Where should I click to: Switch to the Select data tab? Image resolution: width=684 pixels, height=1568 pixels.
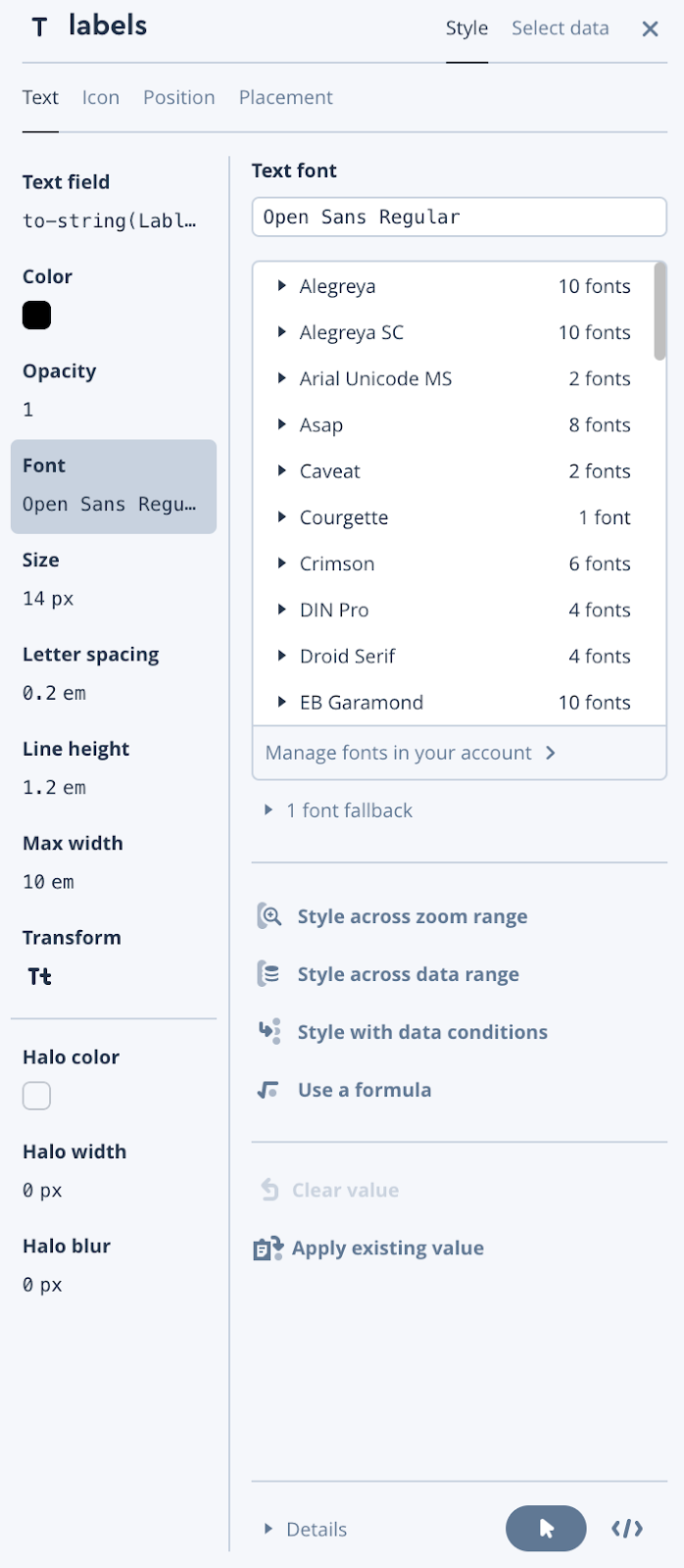(561, 28)
